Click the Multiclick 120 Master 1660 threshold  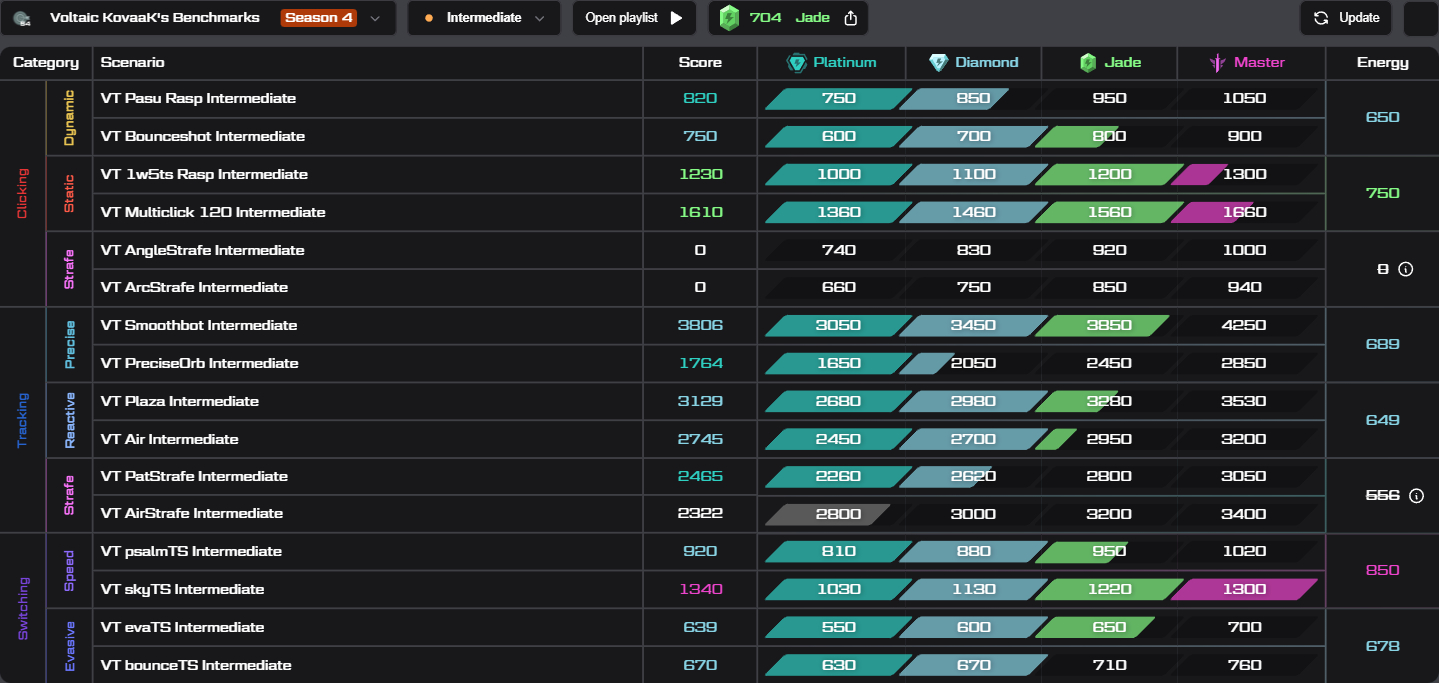point(1244,213)
